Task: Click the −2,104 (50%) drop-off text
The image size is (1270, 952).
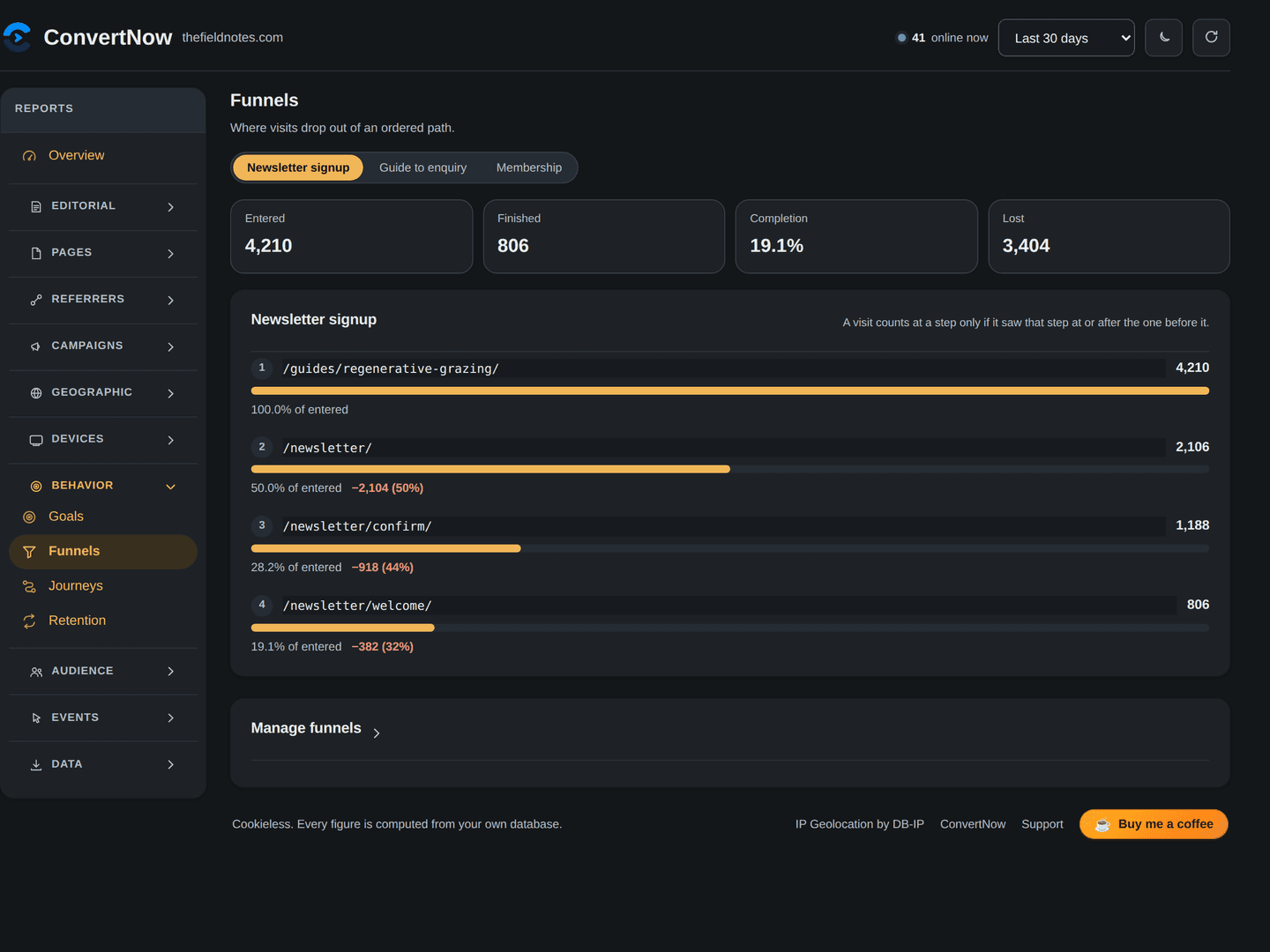Action: coord(388,487)
